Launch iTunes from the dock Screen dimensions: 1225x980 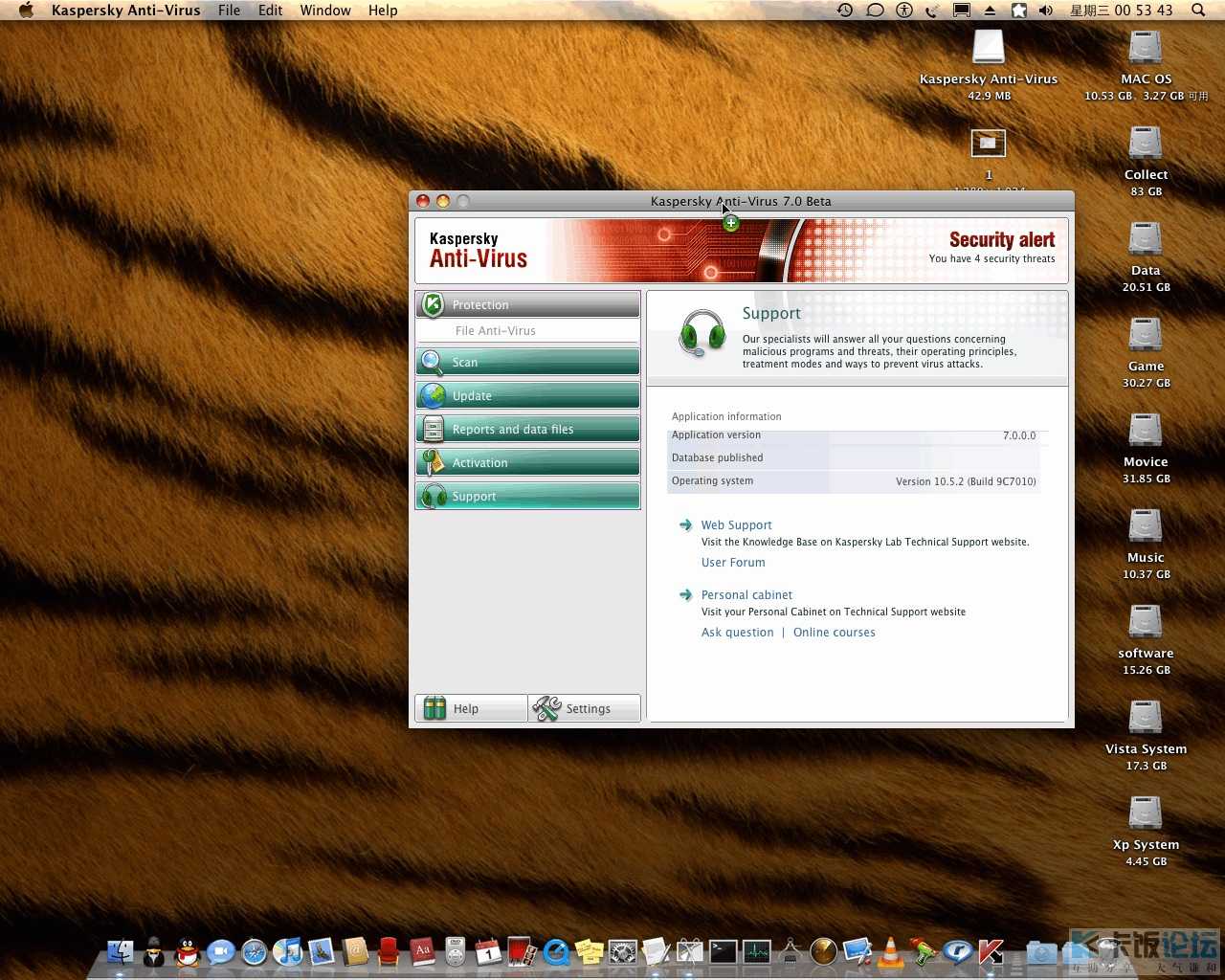(x=287, y=951)
